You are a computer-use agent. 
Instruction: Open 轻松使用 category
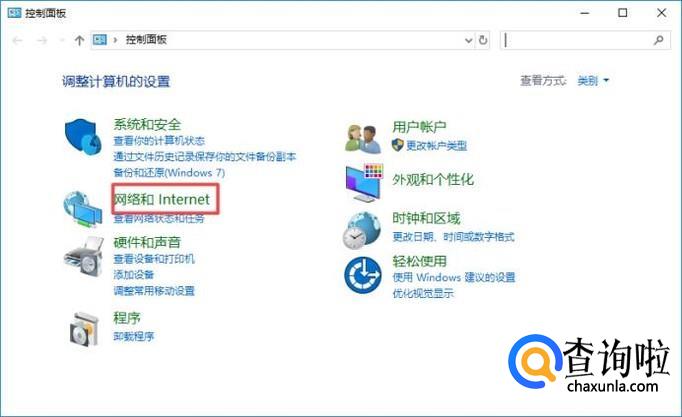click(x=419, y=261)
